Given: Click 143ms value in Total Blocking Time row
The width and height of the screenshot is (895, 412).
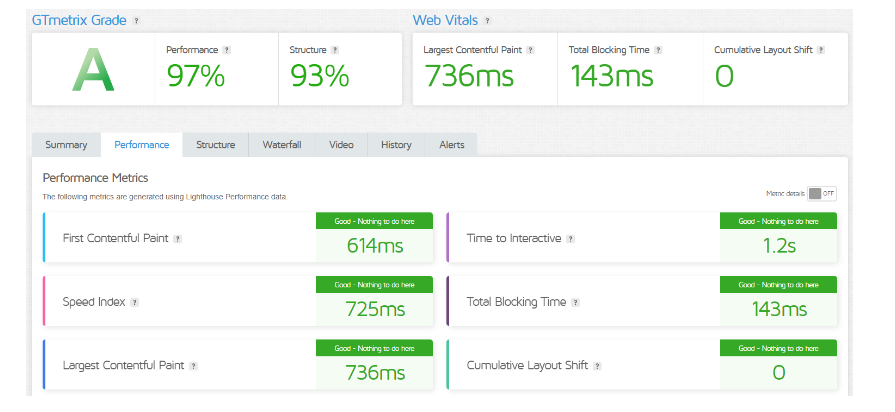Looking at the screenshot, I should coord(779,309).
